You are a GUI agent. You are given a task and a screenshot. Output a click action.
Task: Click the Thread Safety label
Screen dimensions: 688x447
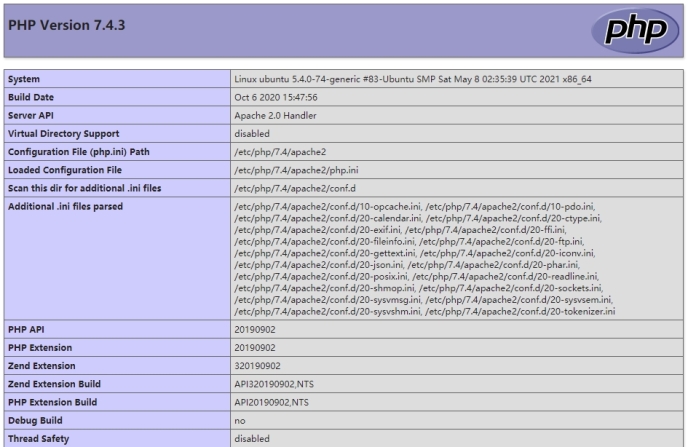pos(39,439)
